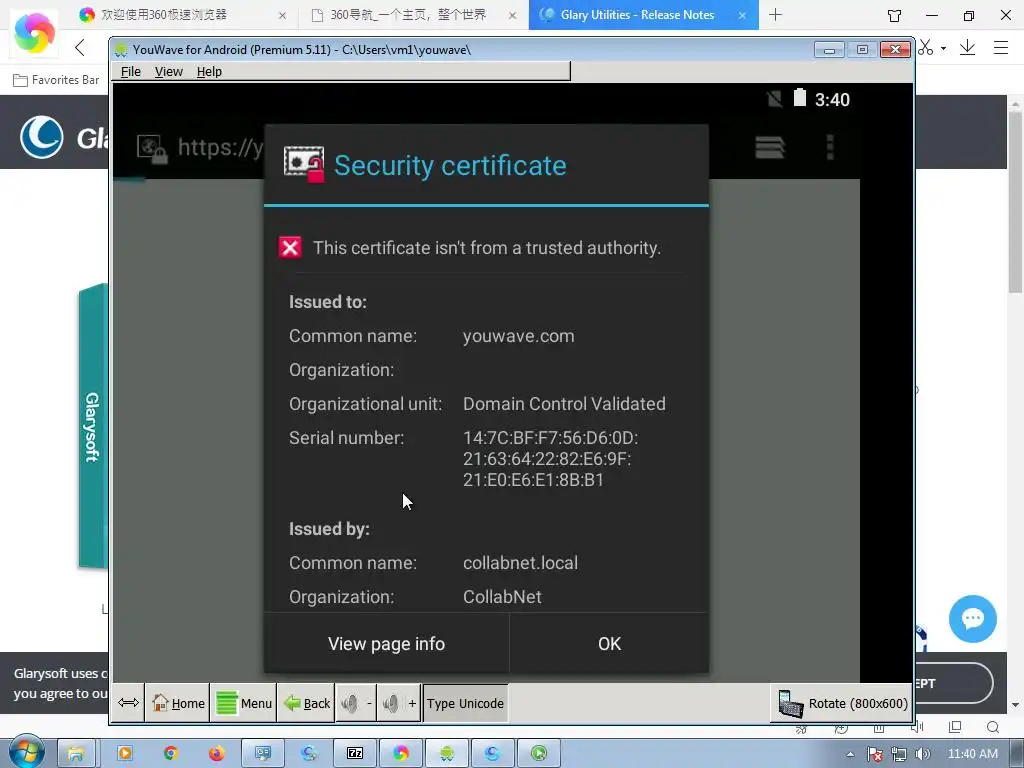Open the View menu in YouWave
Screen dimensions: 1024x768
point(168,71)
